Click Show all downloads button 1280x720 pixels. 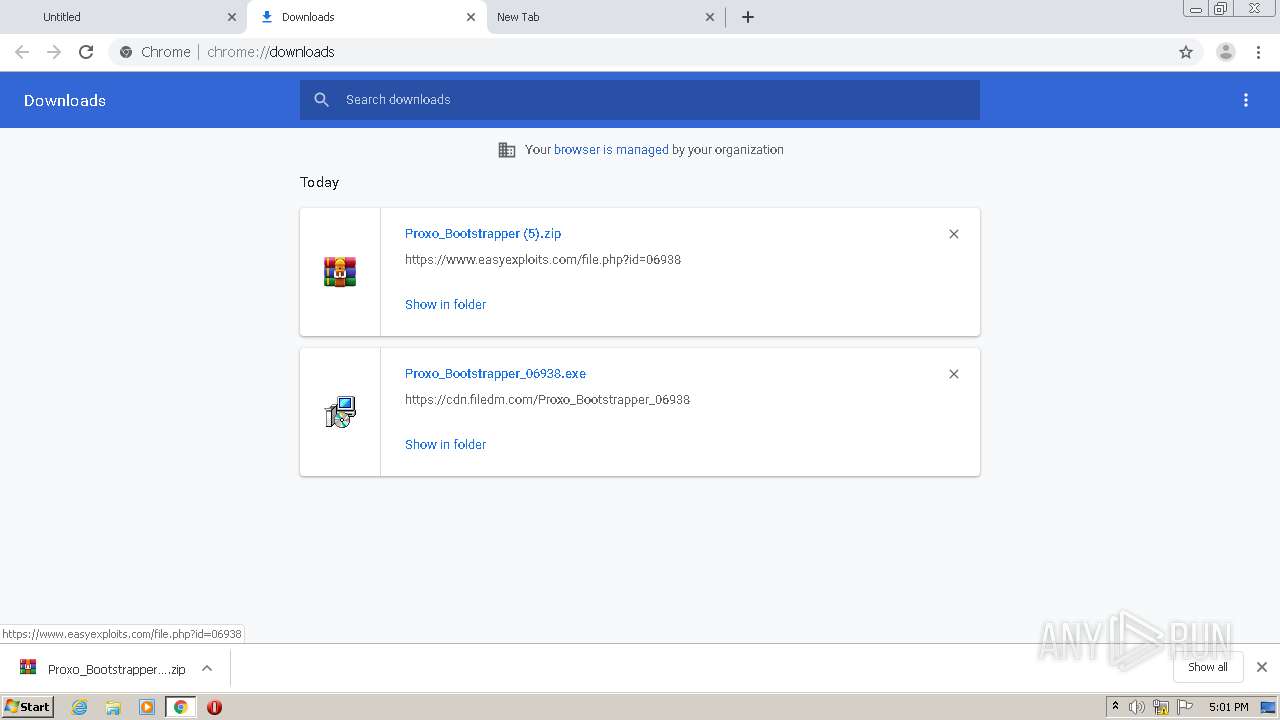click(1208, 667)
